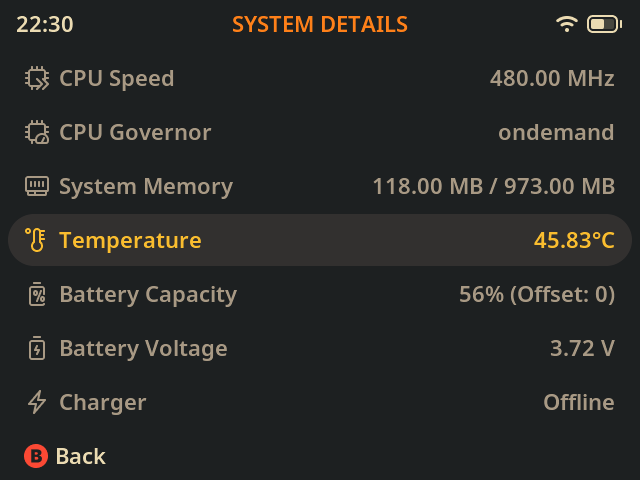Viewport: 640px width, 480px height.
Task: Click the System Memory RAM icon
Action: point(37,186)
